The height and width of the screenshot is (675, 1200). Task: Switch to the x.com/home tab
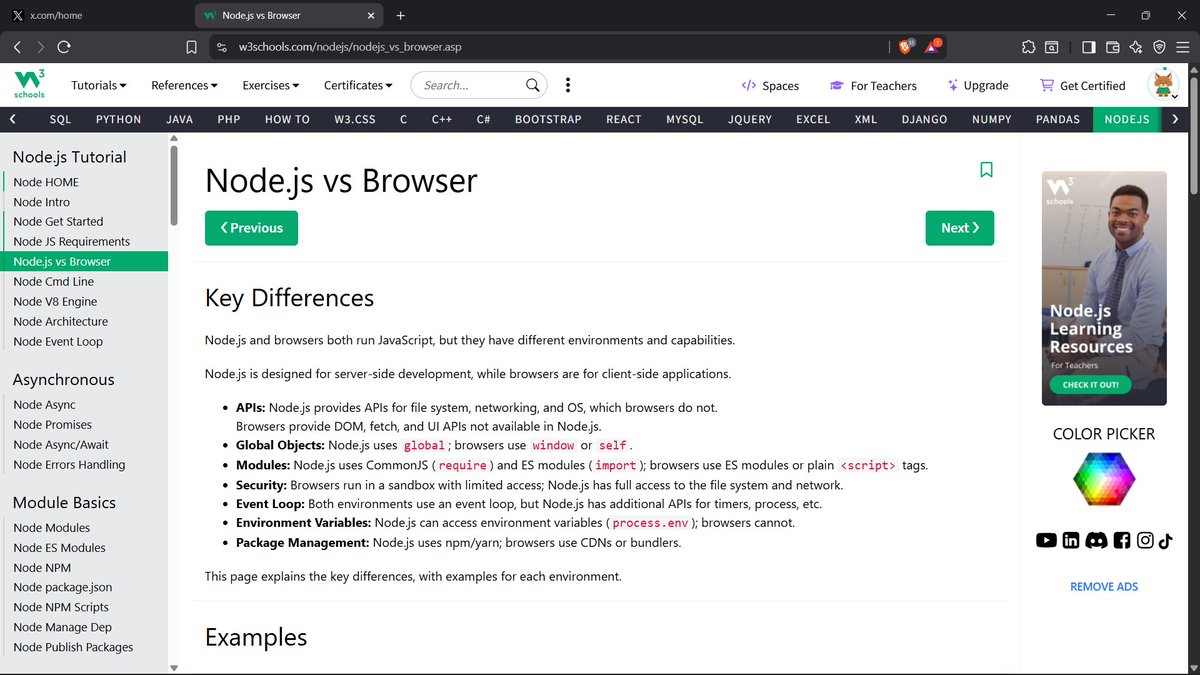pyautogui.click(x=95, y=16)
